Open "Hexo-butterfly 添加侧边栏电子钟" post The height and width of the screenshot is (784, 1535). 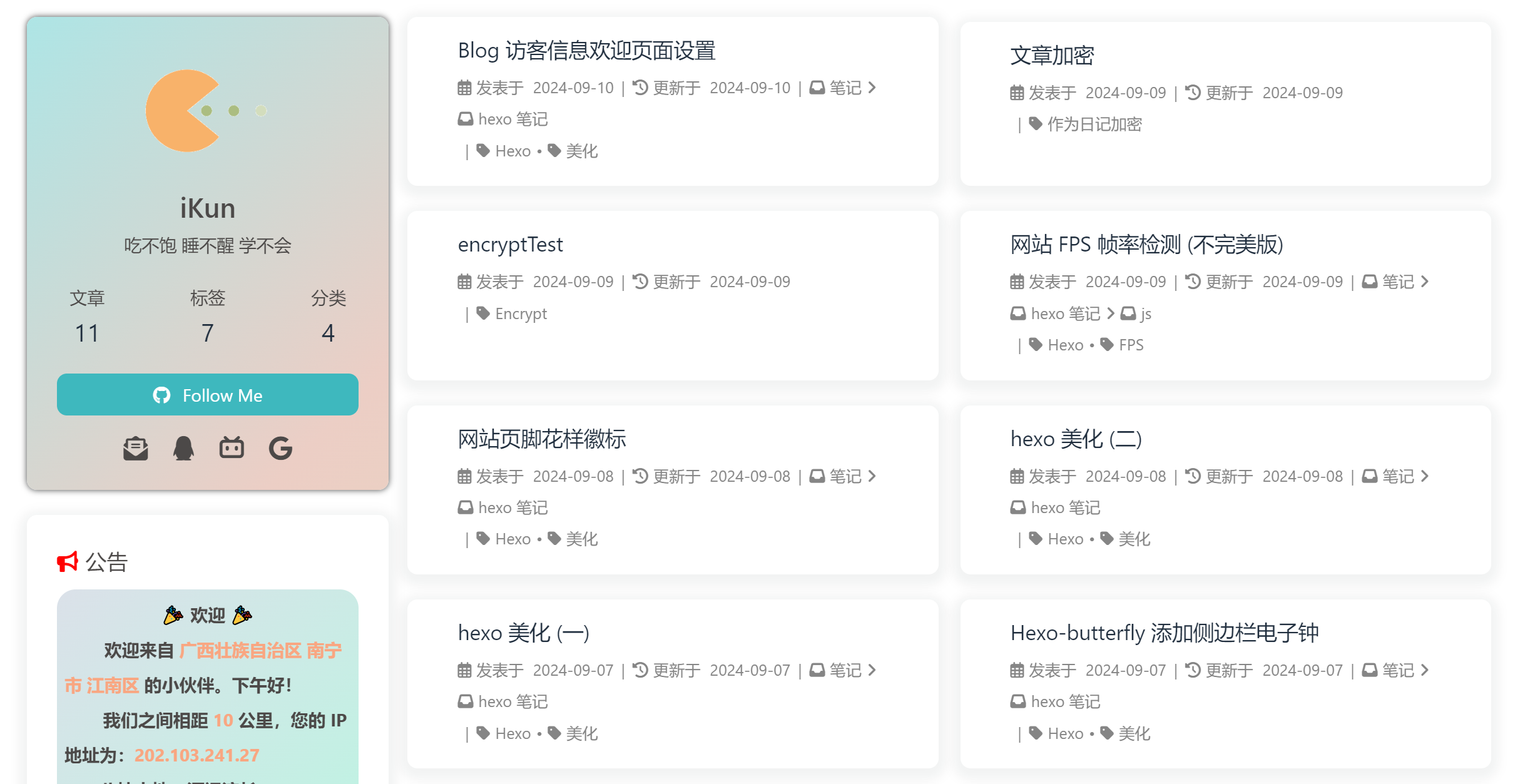pyautogui.click(x=1165, y=633)
